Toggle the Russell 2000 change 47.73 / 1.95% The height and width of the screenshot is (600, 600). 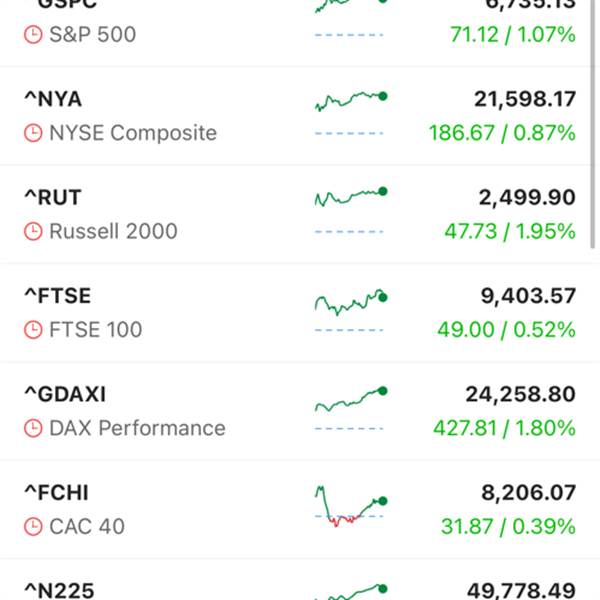click(x=509, y=231)
